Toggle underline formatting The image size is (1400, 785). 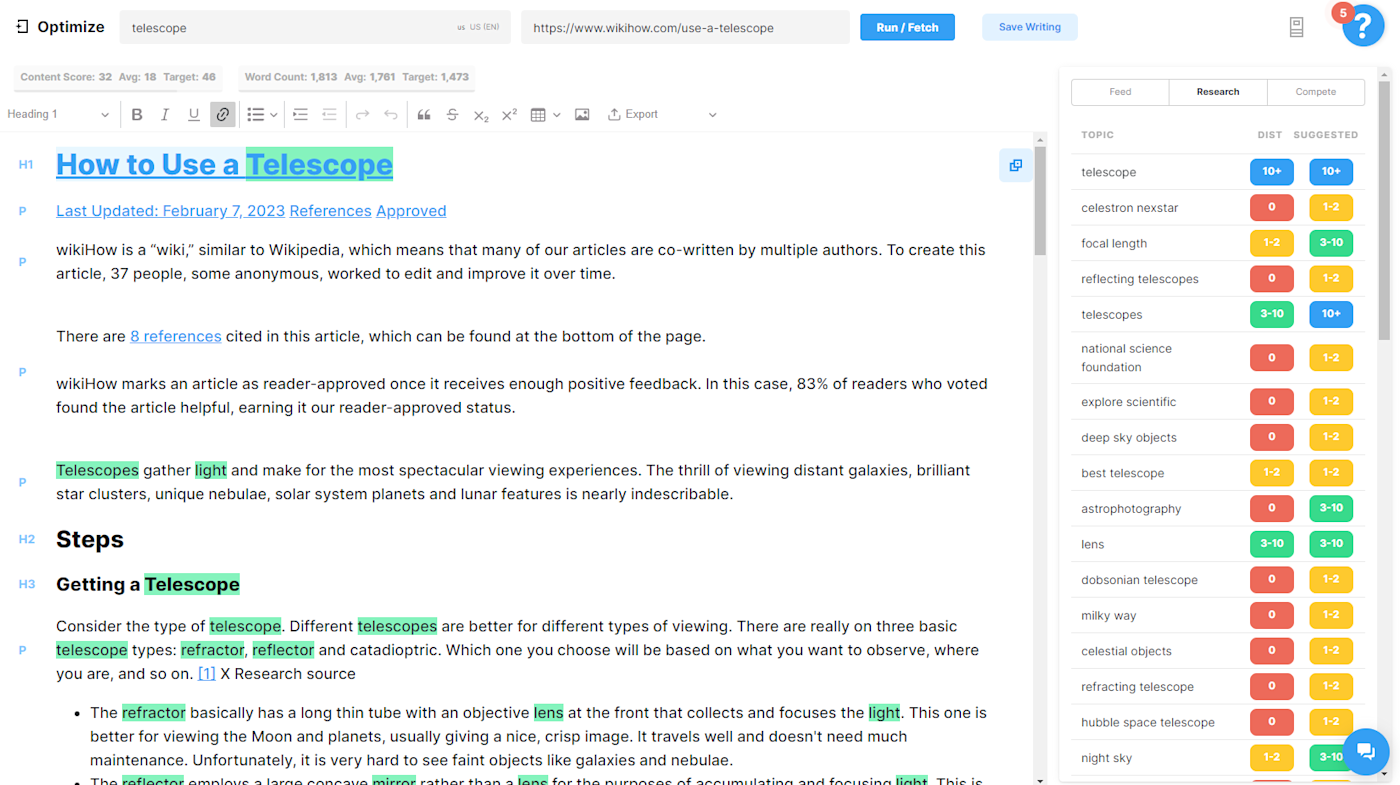pyautogui.click(x=194, y=115)
